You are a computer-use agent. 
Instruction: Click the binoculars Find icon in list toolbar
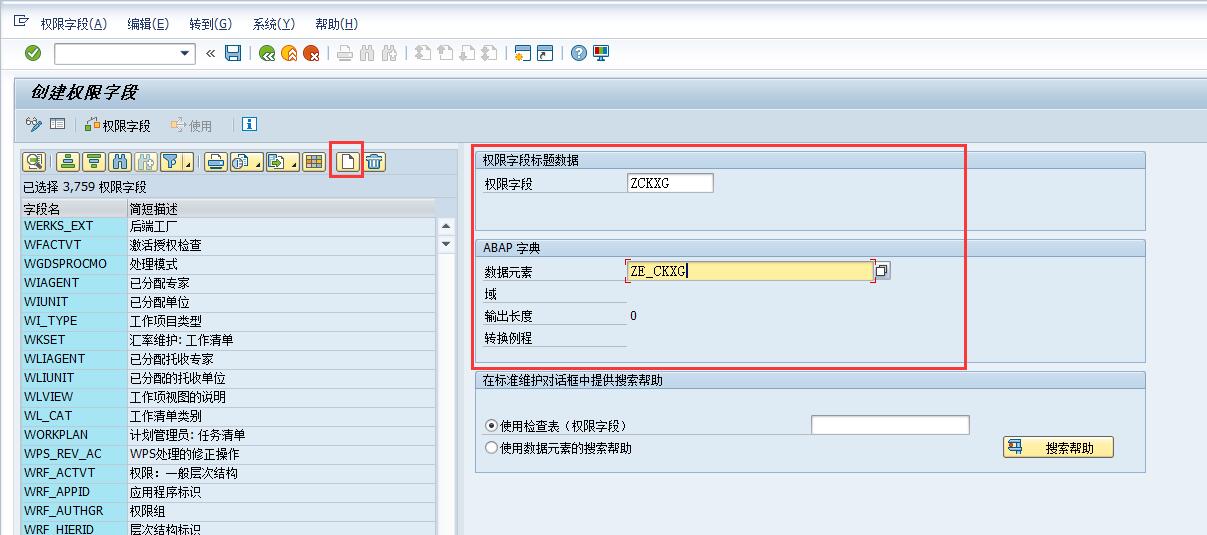(x=120, y=162)
